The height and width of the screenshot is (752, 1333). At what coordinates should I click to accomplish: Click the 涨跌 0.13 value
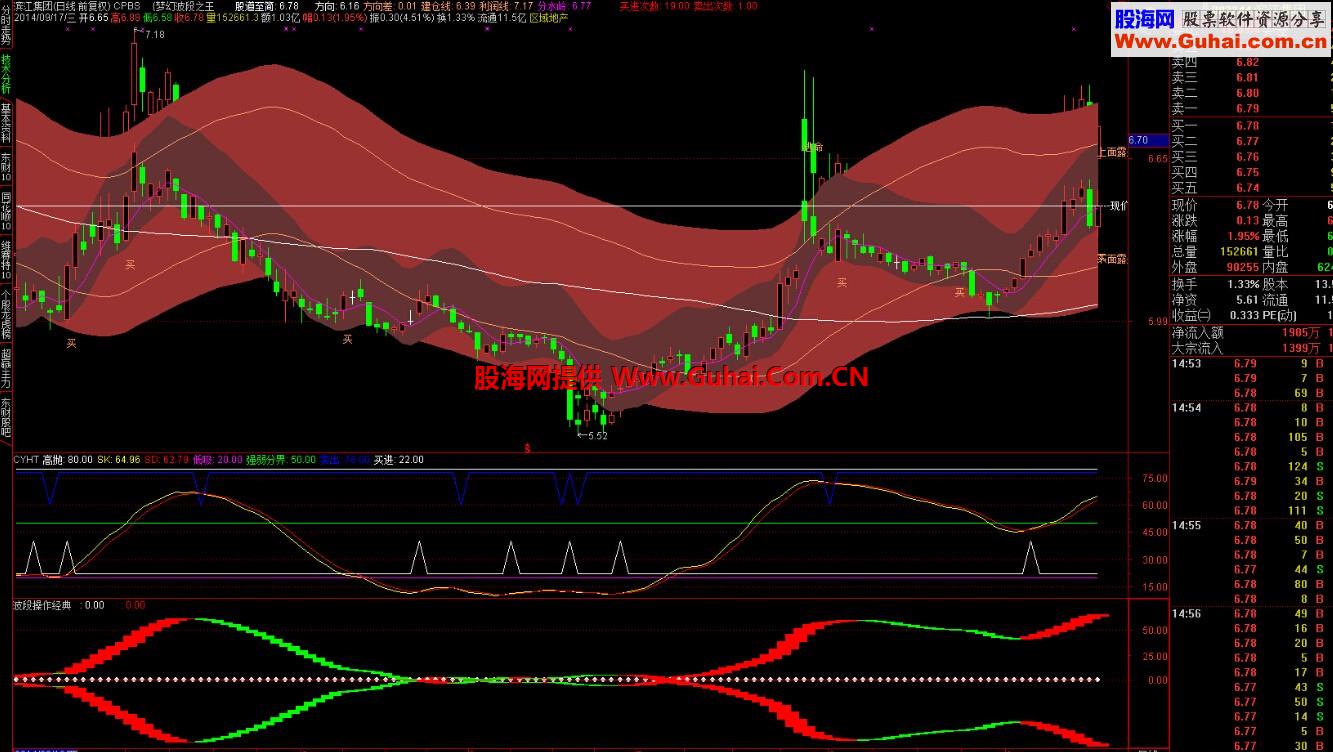pyautogui.click(x=1247, y=221)
